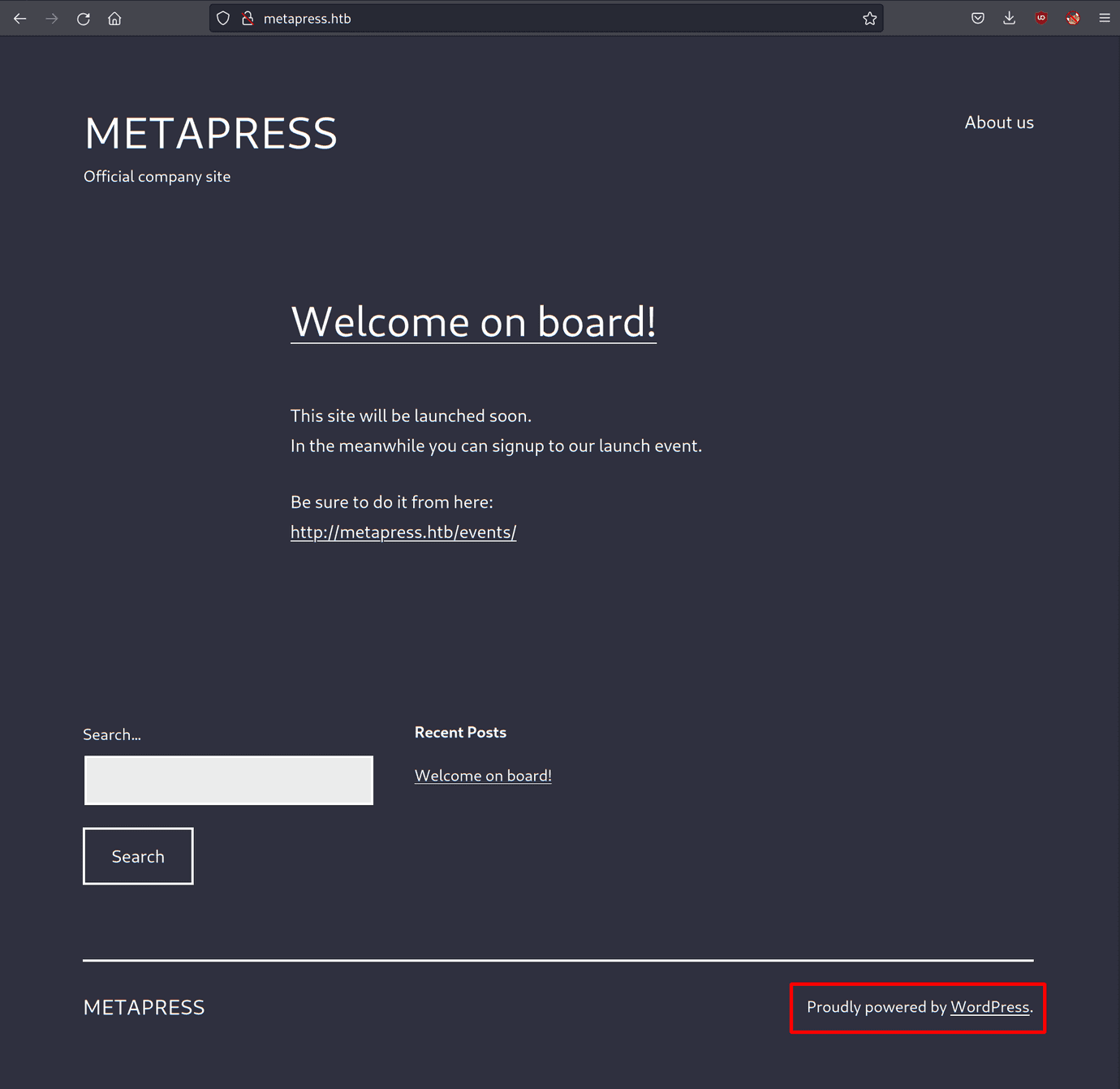Click the Search button below the sidebar
This screenshot has width=1120, height=1089.
coord(138,856)
